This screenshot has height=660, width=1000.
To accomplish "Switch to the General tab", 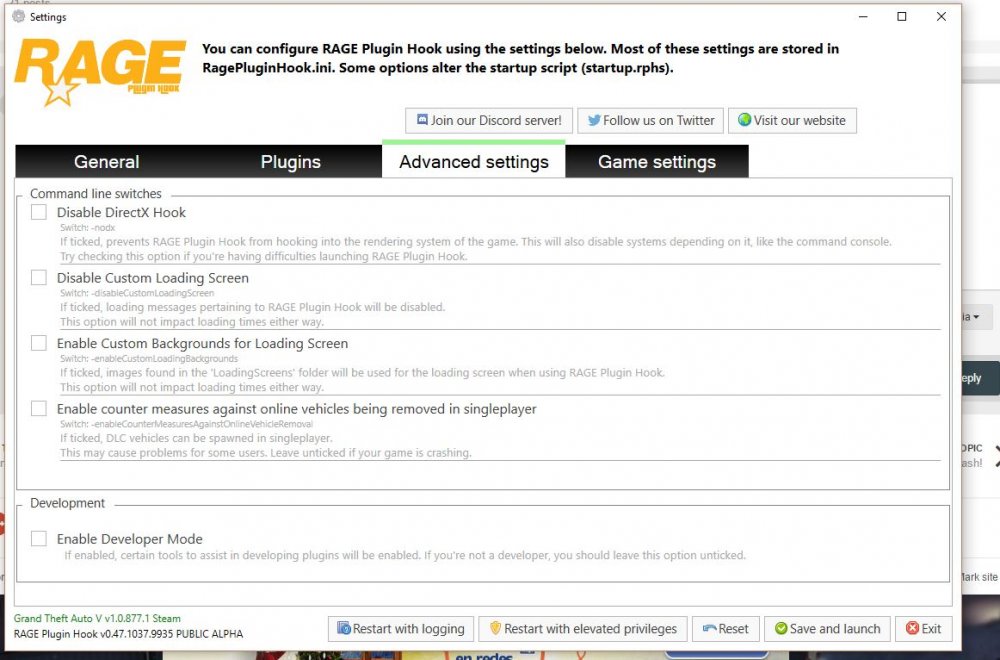I will tap(107, 161).
